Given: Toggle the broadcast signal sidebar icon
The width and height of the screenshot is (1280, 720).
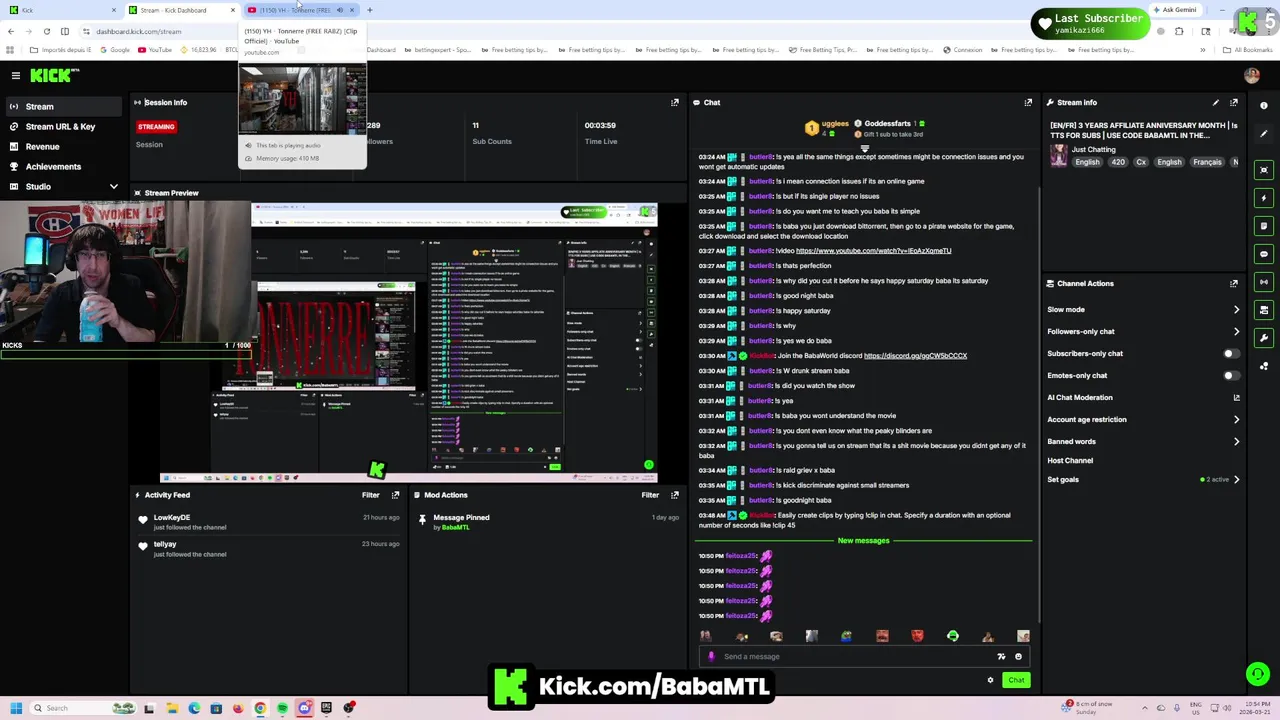Looking at the screenshot, I should [x=1264, y=282].
